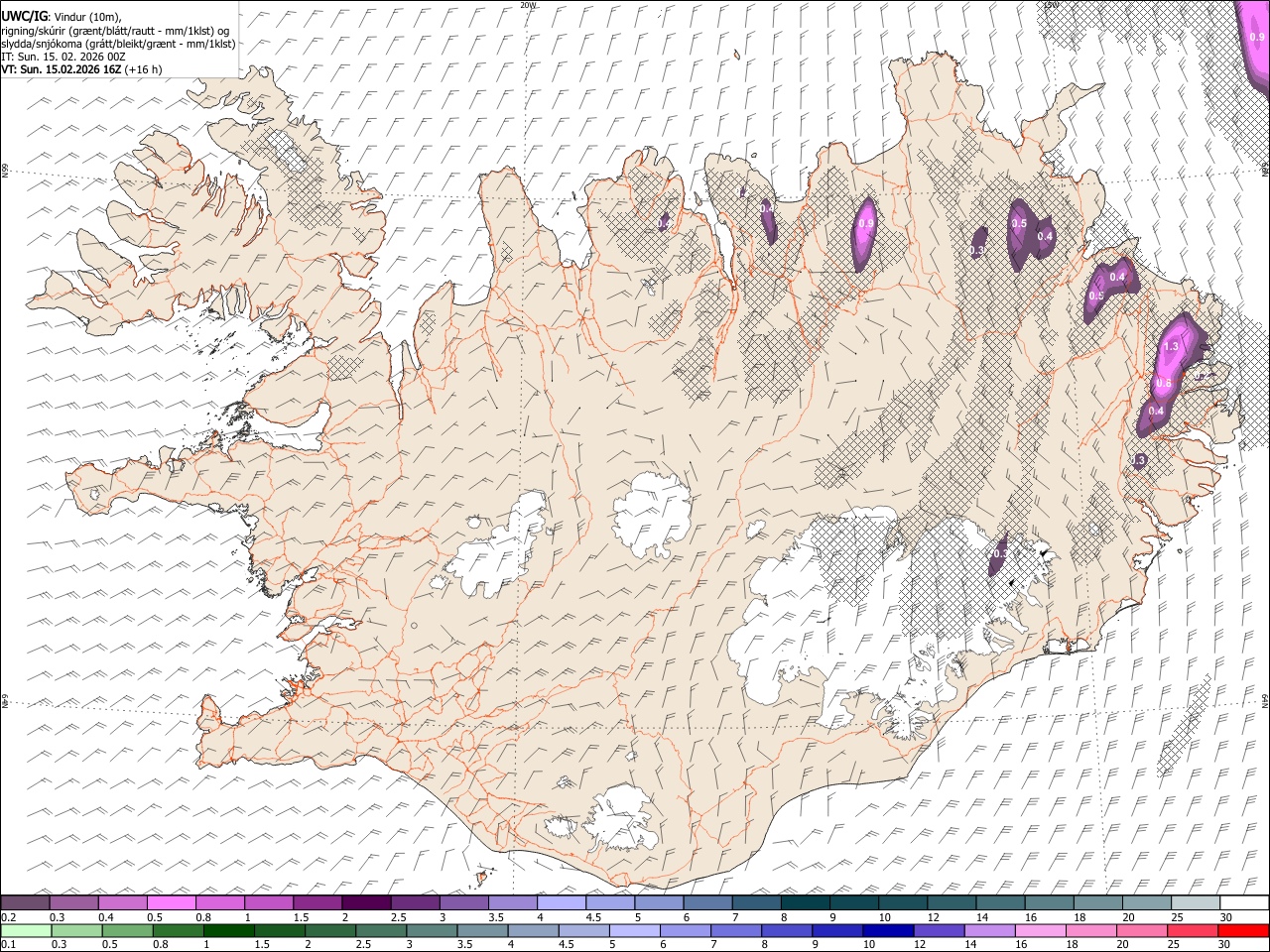Image resolution: width=1270 pixels, height=952 pixels.
Task: Pick the rain scale swatch labeled 7
Action: click(x=736, y=930)
